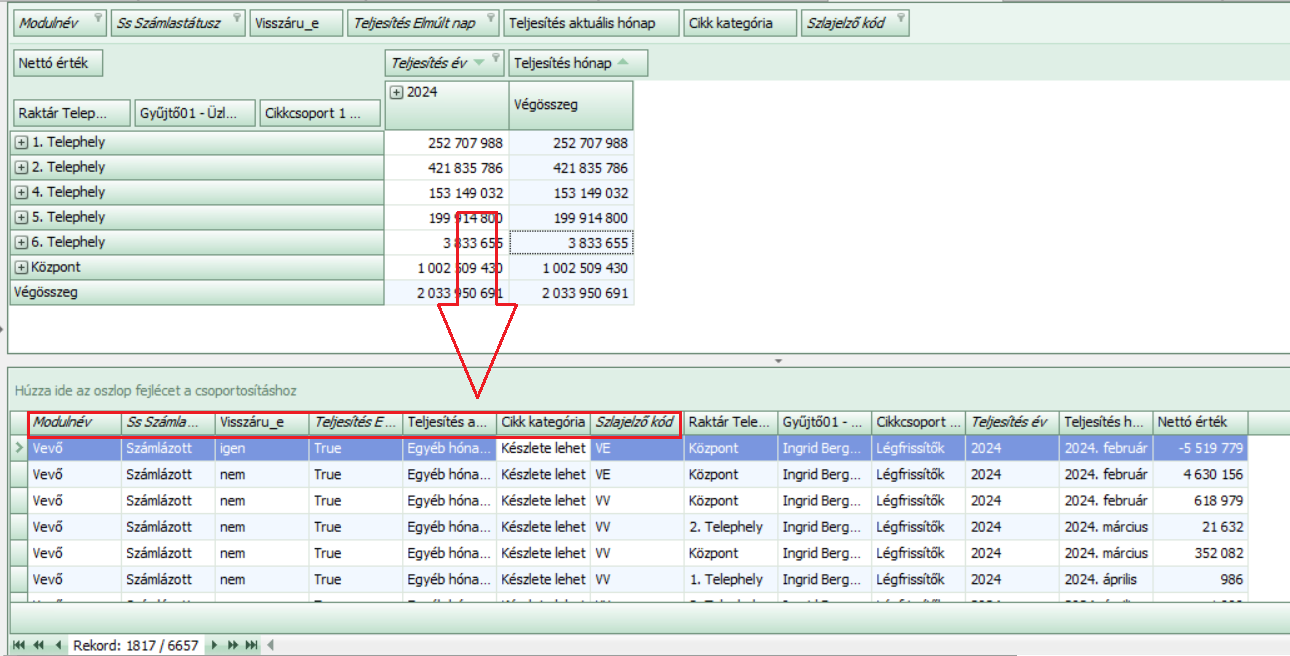Sort grid by Nettó érték column header

[x=1200, y=423]
